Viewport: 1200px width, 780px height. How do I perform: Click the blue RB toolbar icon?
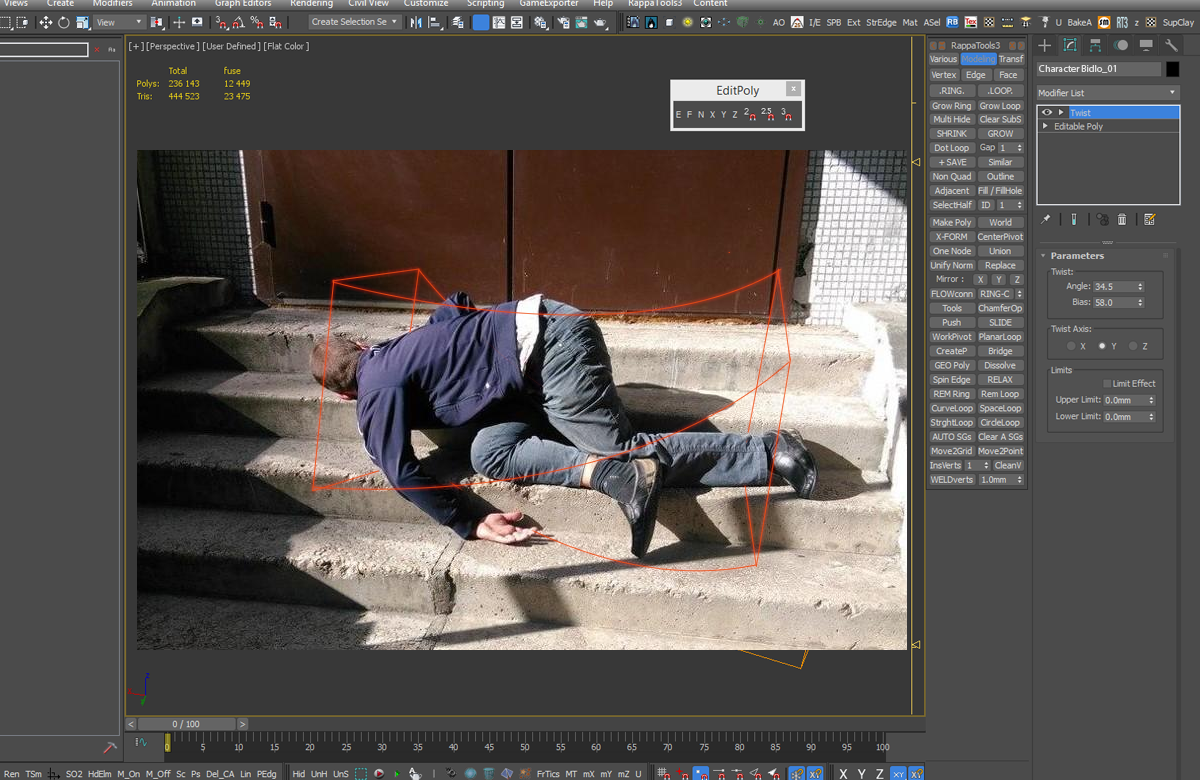click(952, 22)
